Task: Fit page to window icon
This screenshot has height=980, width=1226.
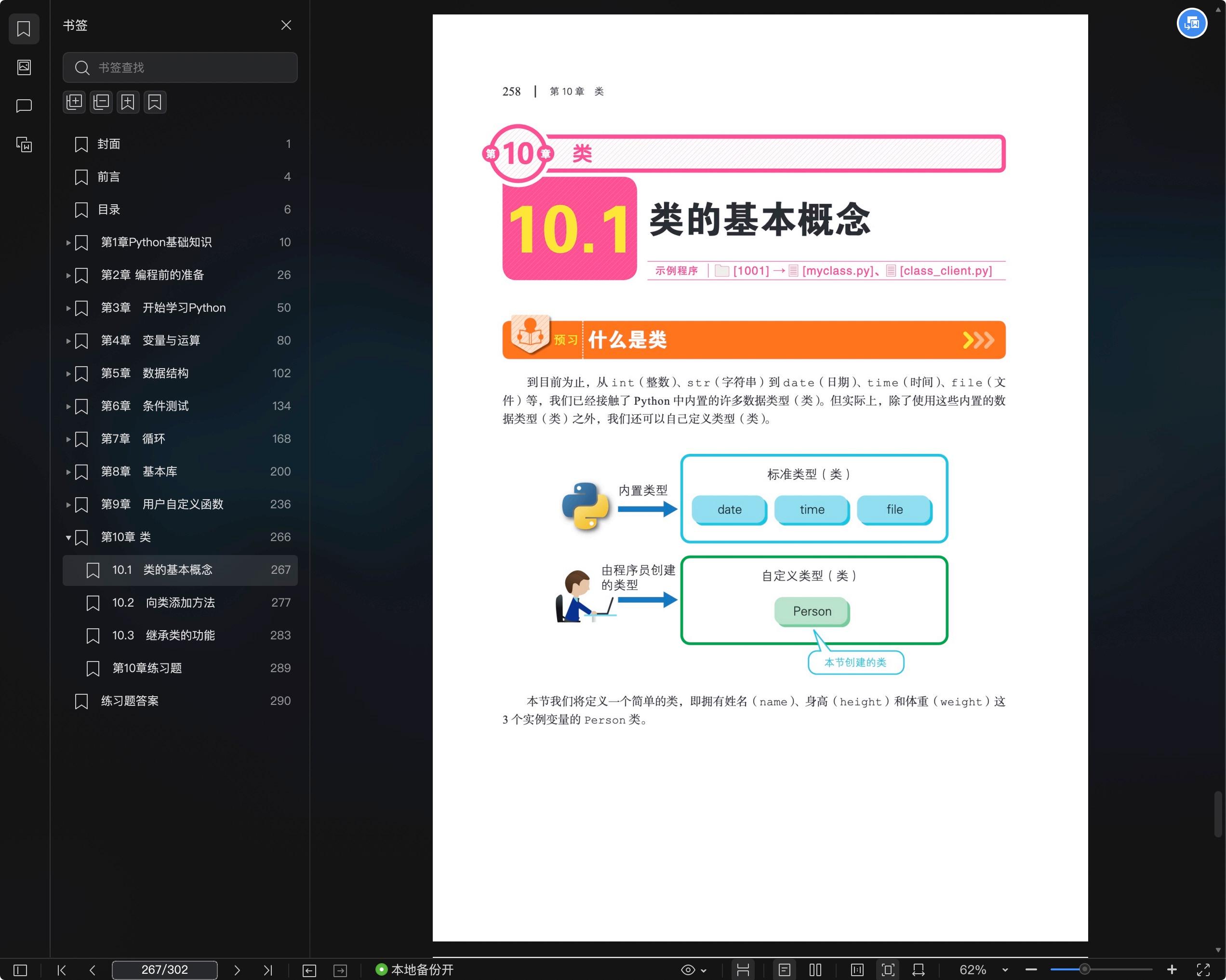Action: 888,970
